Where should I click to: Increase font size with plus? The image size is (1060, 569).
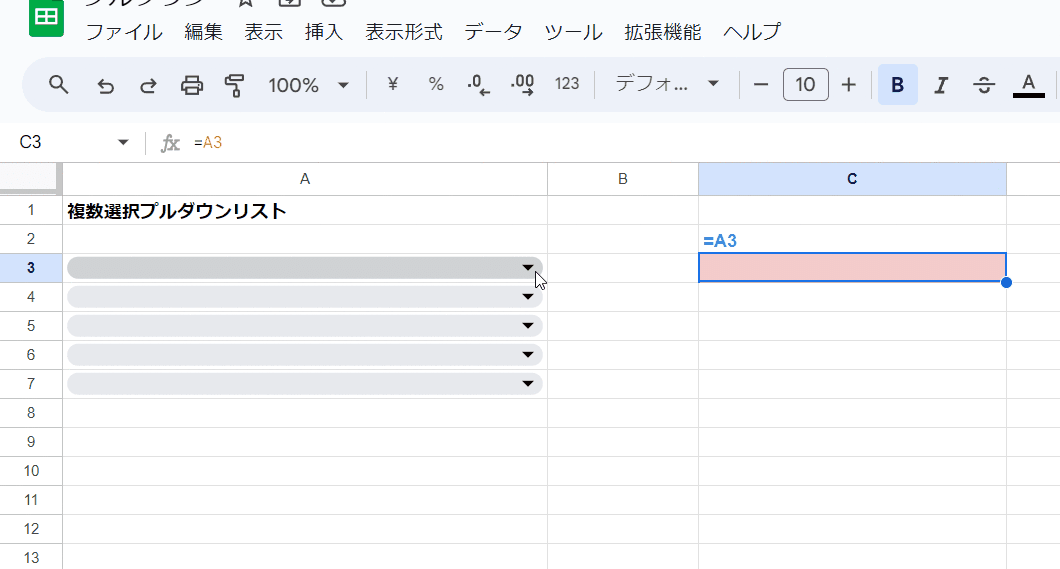pyautogui.click(x=848, y=84)
